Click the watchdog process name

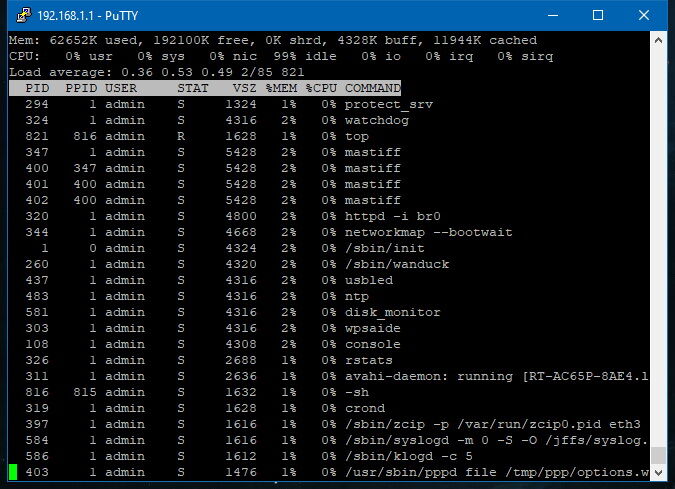point(377,120)
